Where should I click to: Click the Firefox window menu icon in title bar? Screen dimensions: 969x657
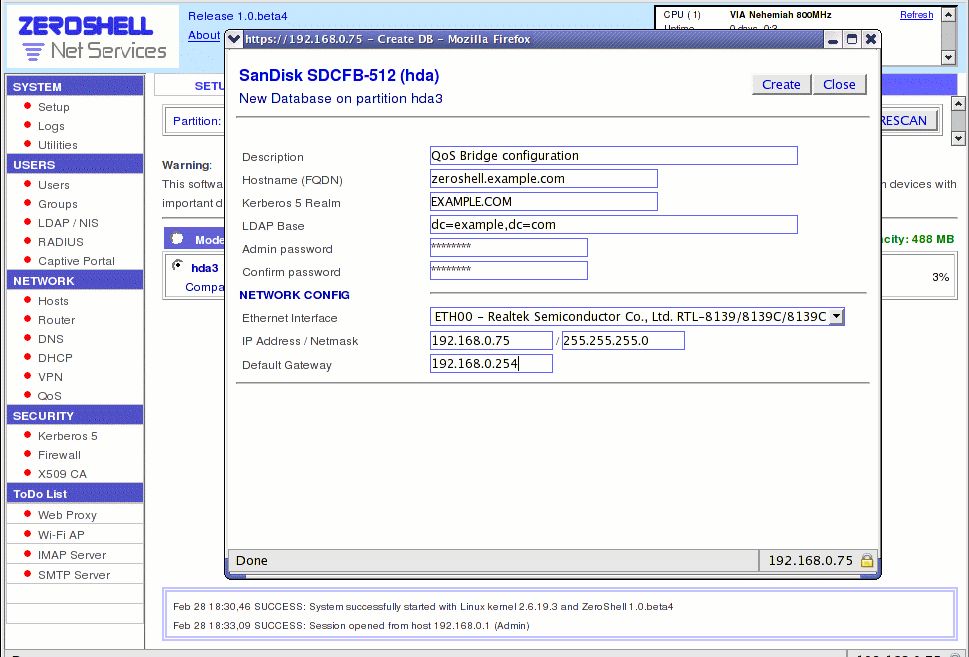pyautogui.click(x=235, y=39)
